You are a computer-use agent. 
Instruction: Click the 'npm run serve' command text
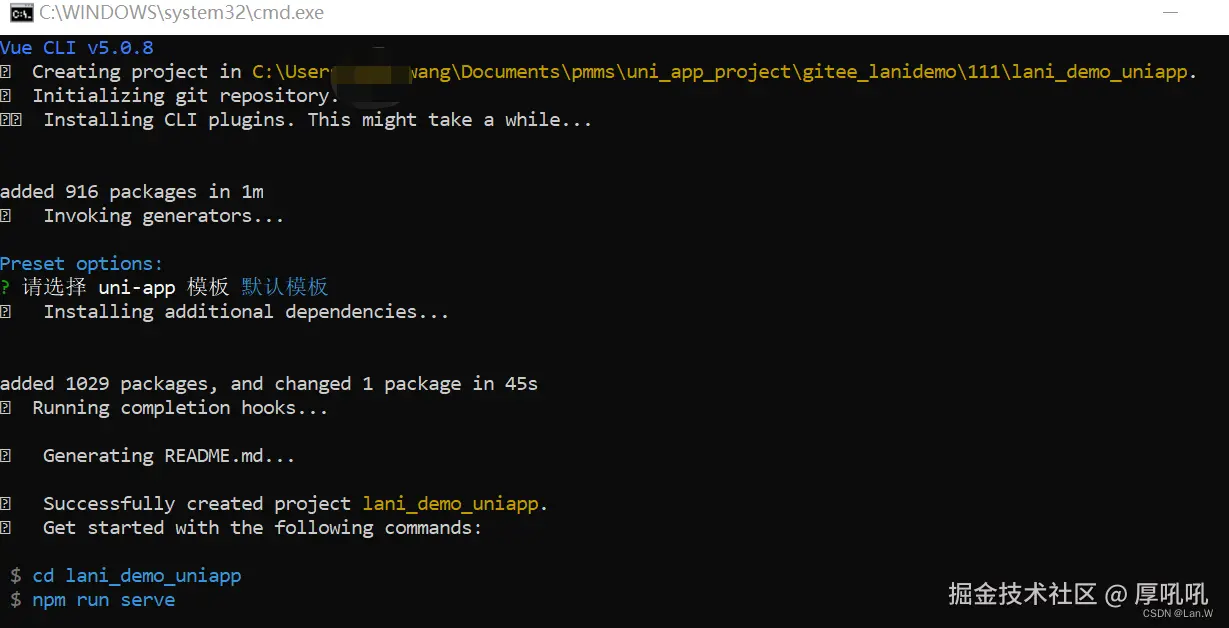[x=103, y=599]
